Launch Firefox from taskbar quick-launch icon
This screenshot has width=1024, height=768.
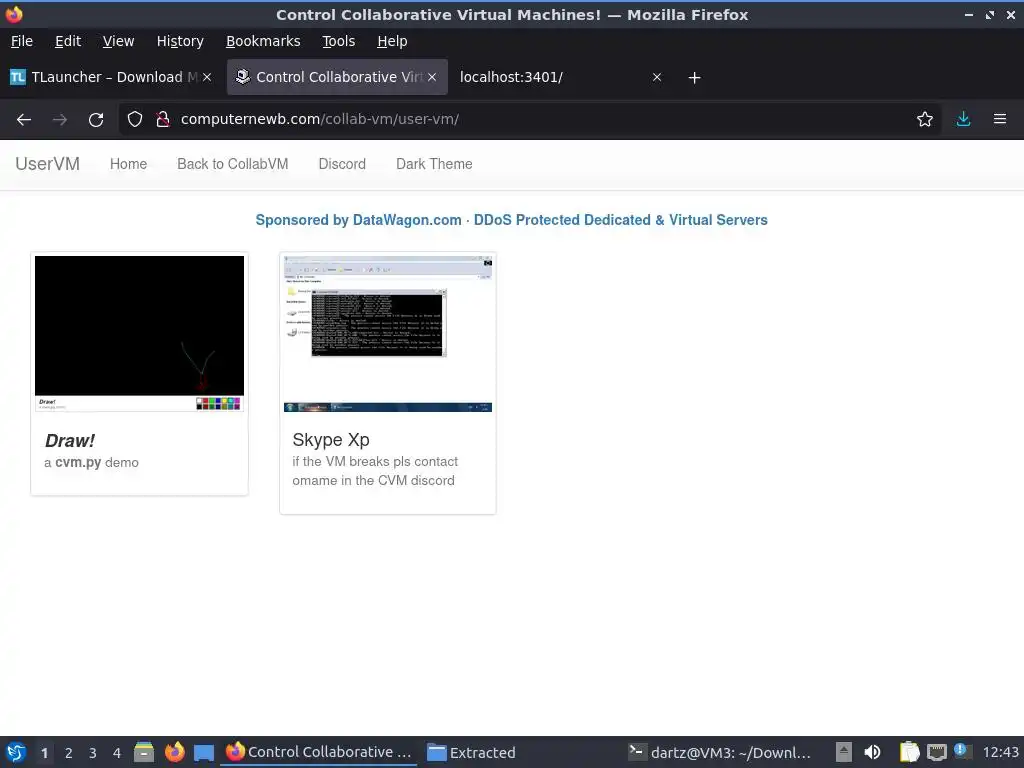[x=174, y=752]
